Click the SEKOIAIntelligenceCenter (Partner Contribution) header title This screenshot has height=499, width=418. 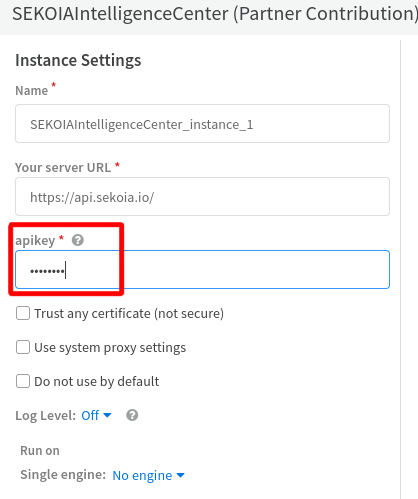(215, 14)
